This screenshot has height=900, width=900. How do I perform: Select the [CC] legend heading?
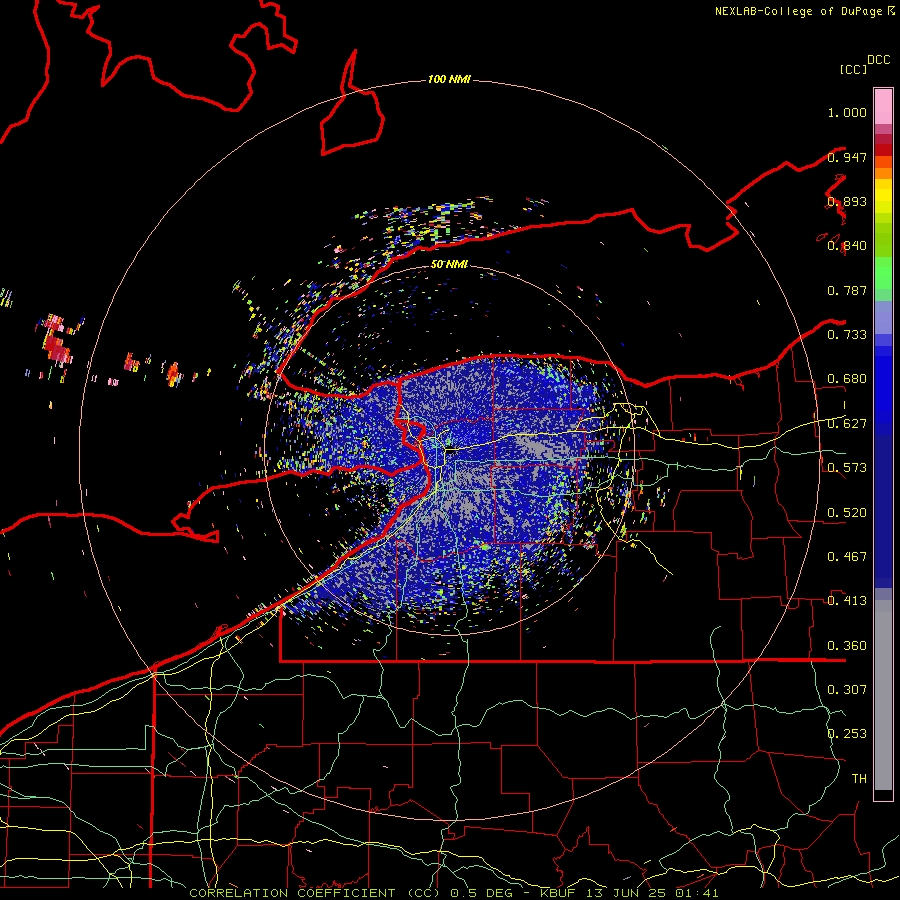pyautogui.click(x=853, y=69)
